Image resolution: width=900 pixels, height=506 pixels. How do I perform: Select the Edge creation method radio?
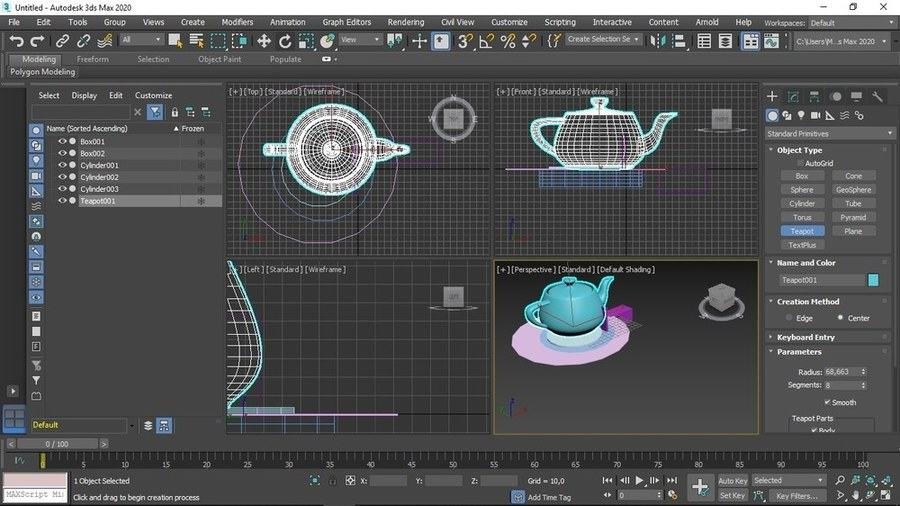(789, 318)
